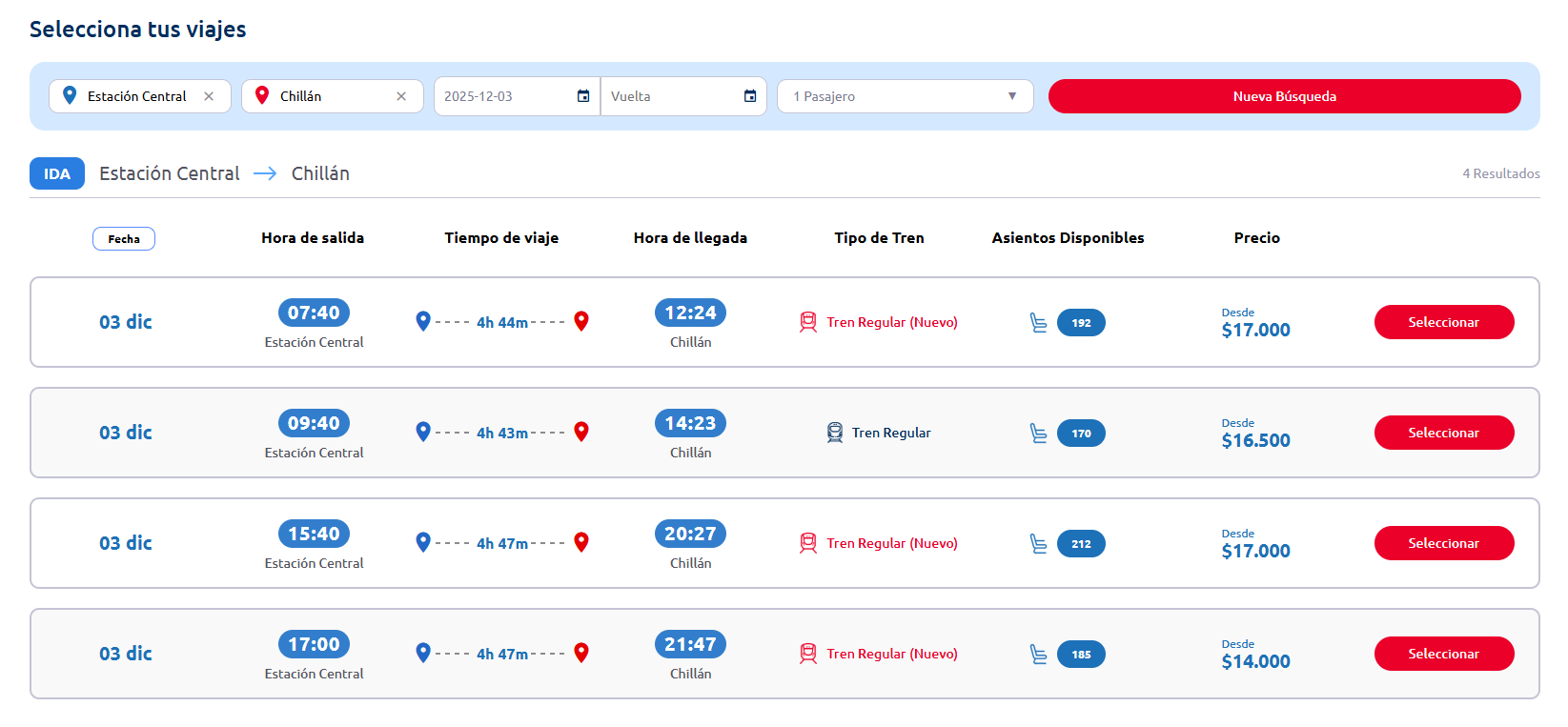1568x727 pixels.
Task: Choose the 17:00 train priced $14.000
Action: click(1443, 654)
